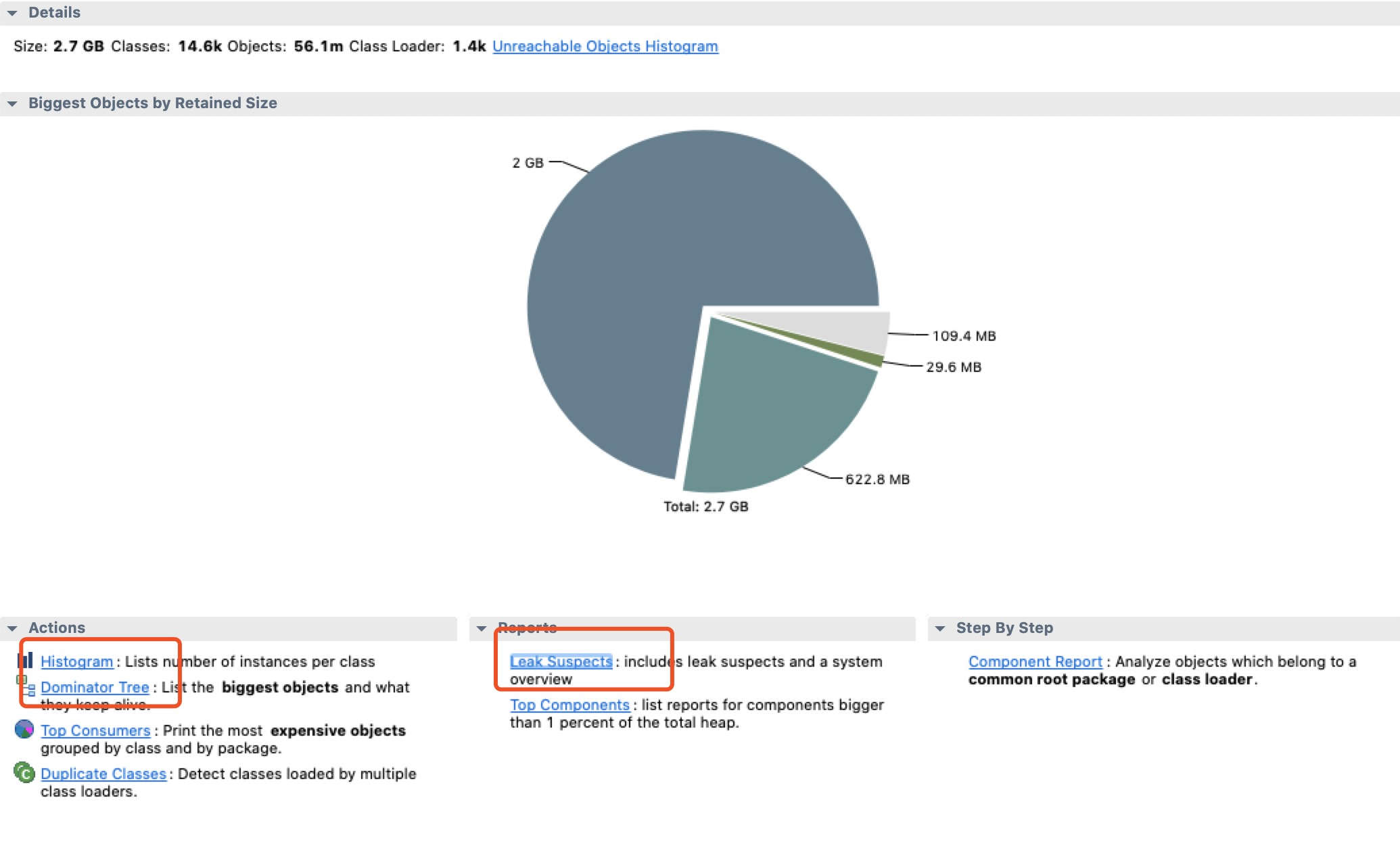Click the Duplicate Classes green icon
This screenshot has width=1400, height=848.
coord(24,772)
